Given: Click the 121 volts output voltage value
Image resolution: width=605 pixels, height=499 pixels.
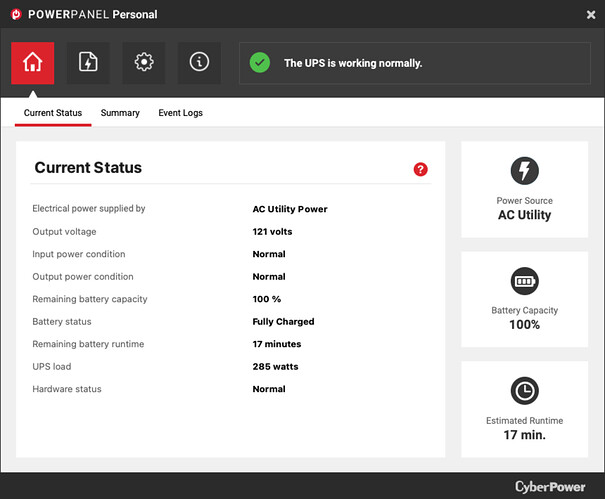Looking at the screenshot, I should pos(272,232).
